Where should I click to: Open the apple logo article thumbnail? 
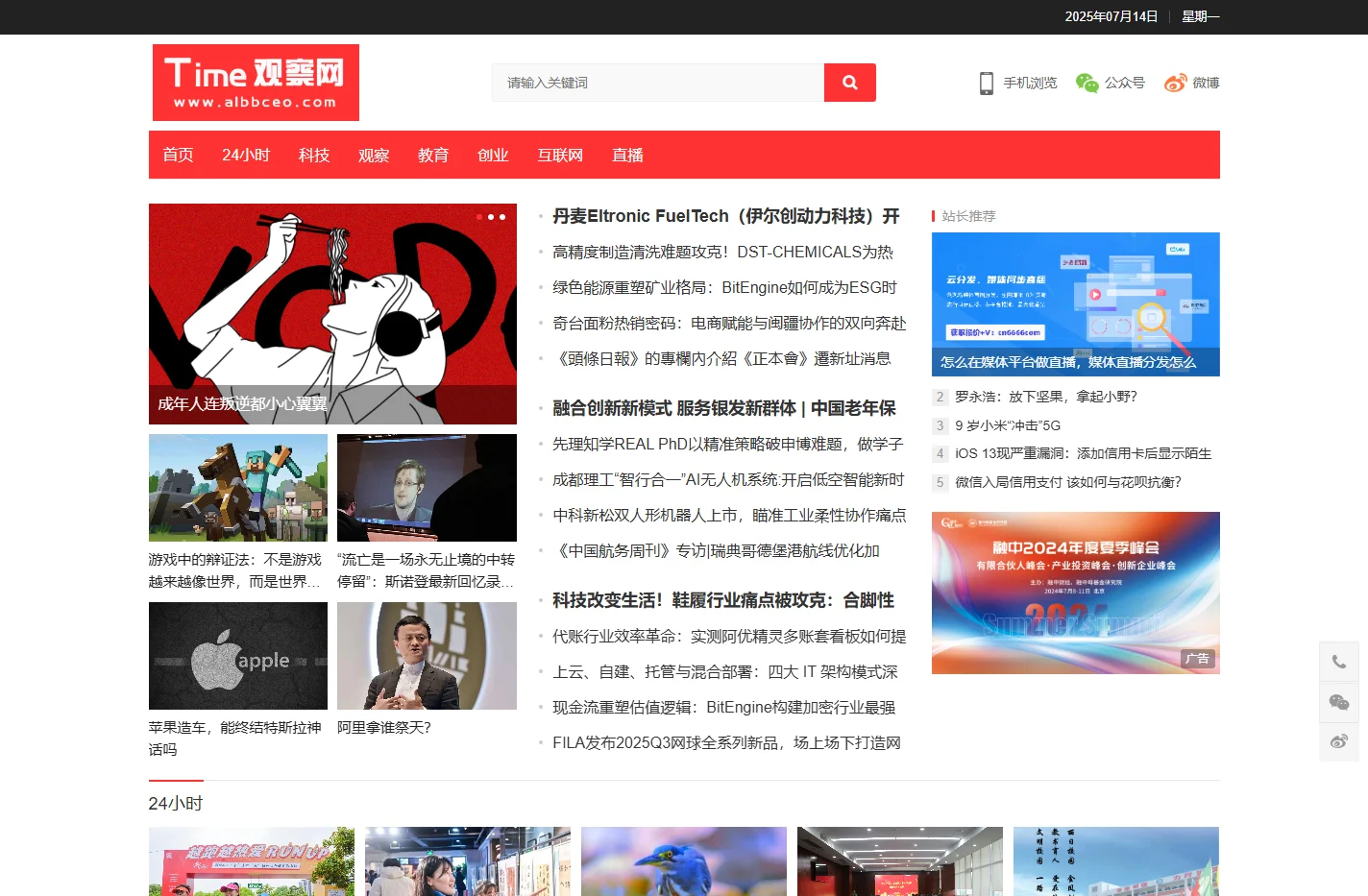tap(238, 656)
